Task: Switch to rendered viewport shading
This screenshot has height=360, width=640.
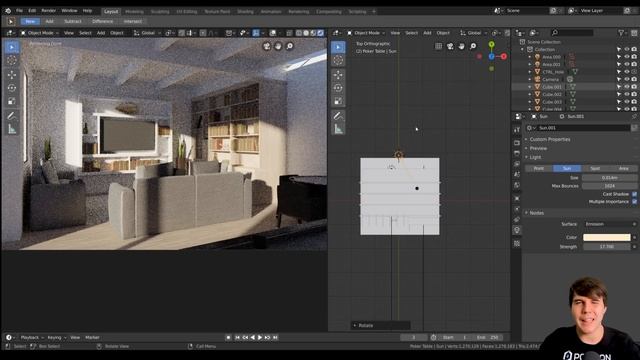Action: point(320,33)
